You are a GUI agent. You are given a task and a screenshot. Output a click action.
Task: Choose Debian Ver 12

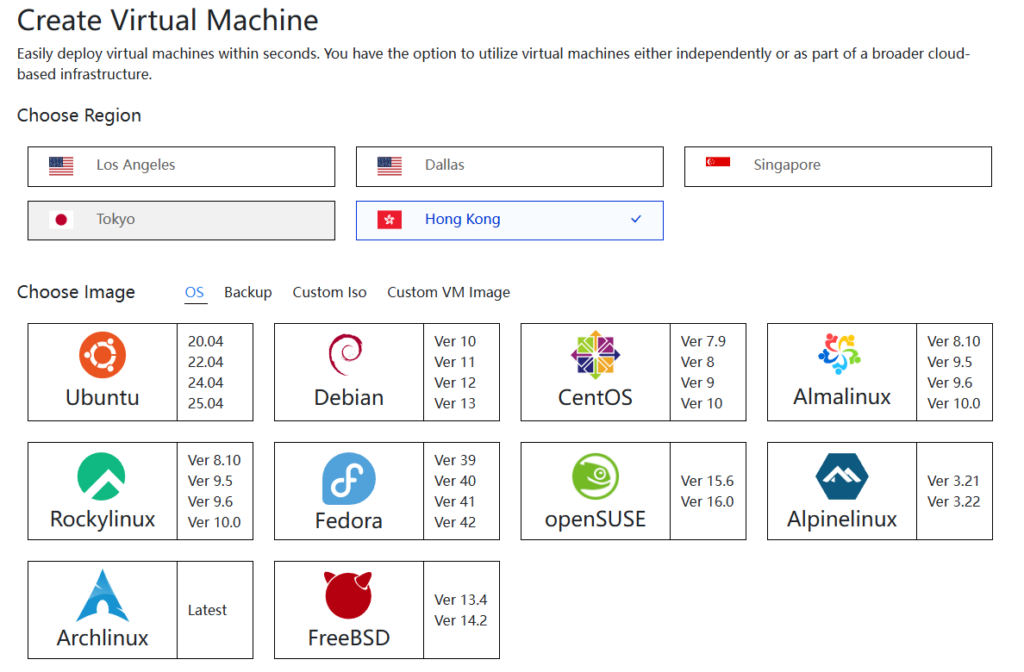click(455, 383)
